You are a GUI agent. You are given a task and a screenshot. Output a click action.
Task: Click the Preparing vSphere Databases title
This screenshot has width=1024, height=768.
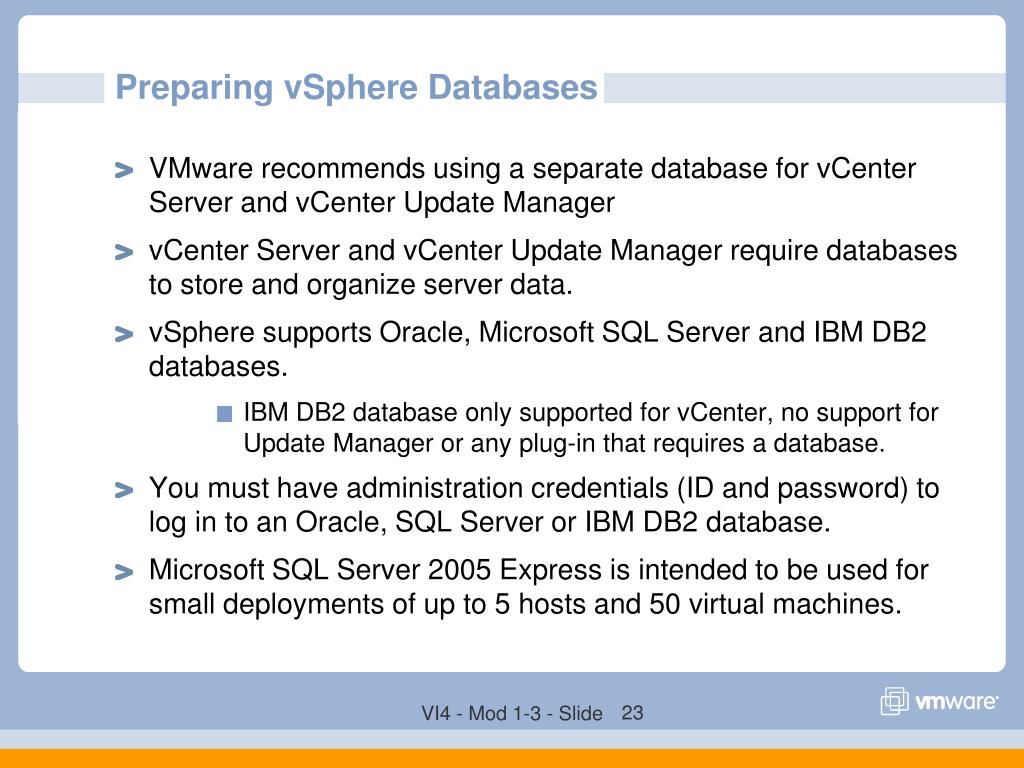pyautogui.click(x=356, y=87)
